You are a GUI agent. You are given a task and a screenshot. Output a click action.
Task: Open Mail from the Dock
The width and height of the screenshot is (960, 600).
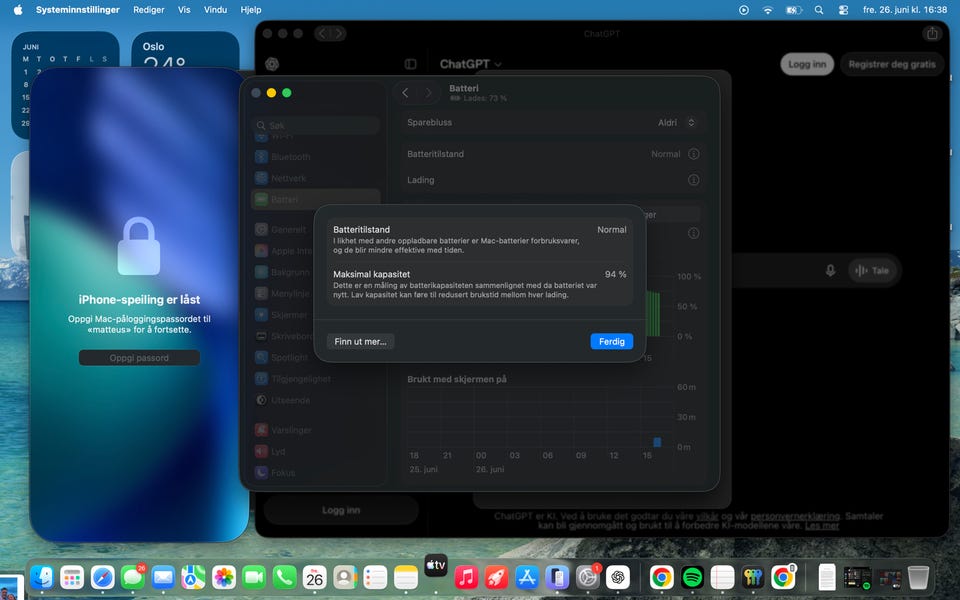(x=163, y=577)
